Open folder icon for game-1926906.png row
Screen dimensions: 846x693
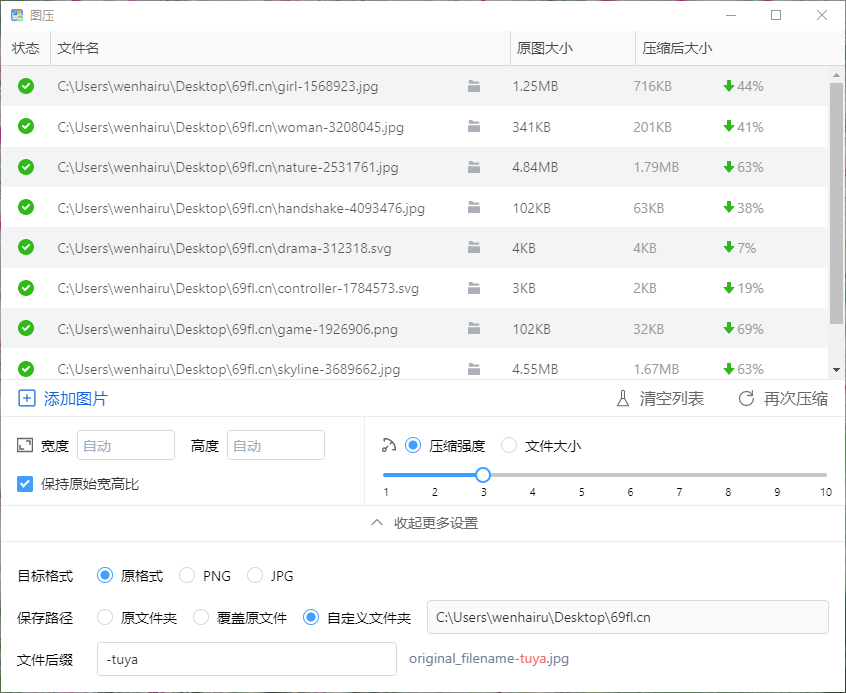[x=474, y=328]
